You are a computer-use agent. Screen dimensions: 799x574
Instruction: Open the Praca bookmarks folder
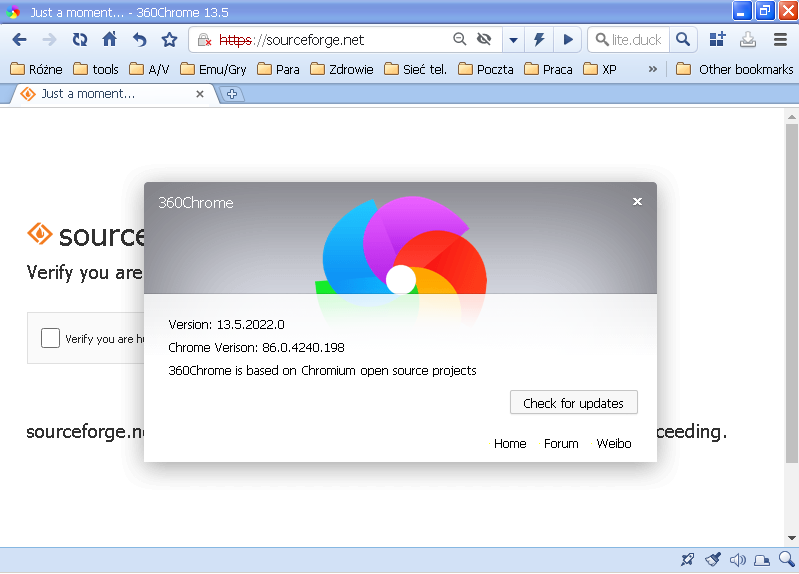click(x=548, y=69)
